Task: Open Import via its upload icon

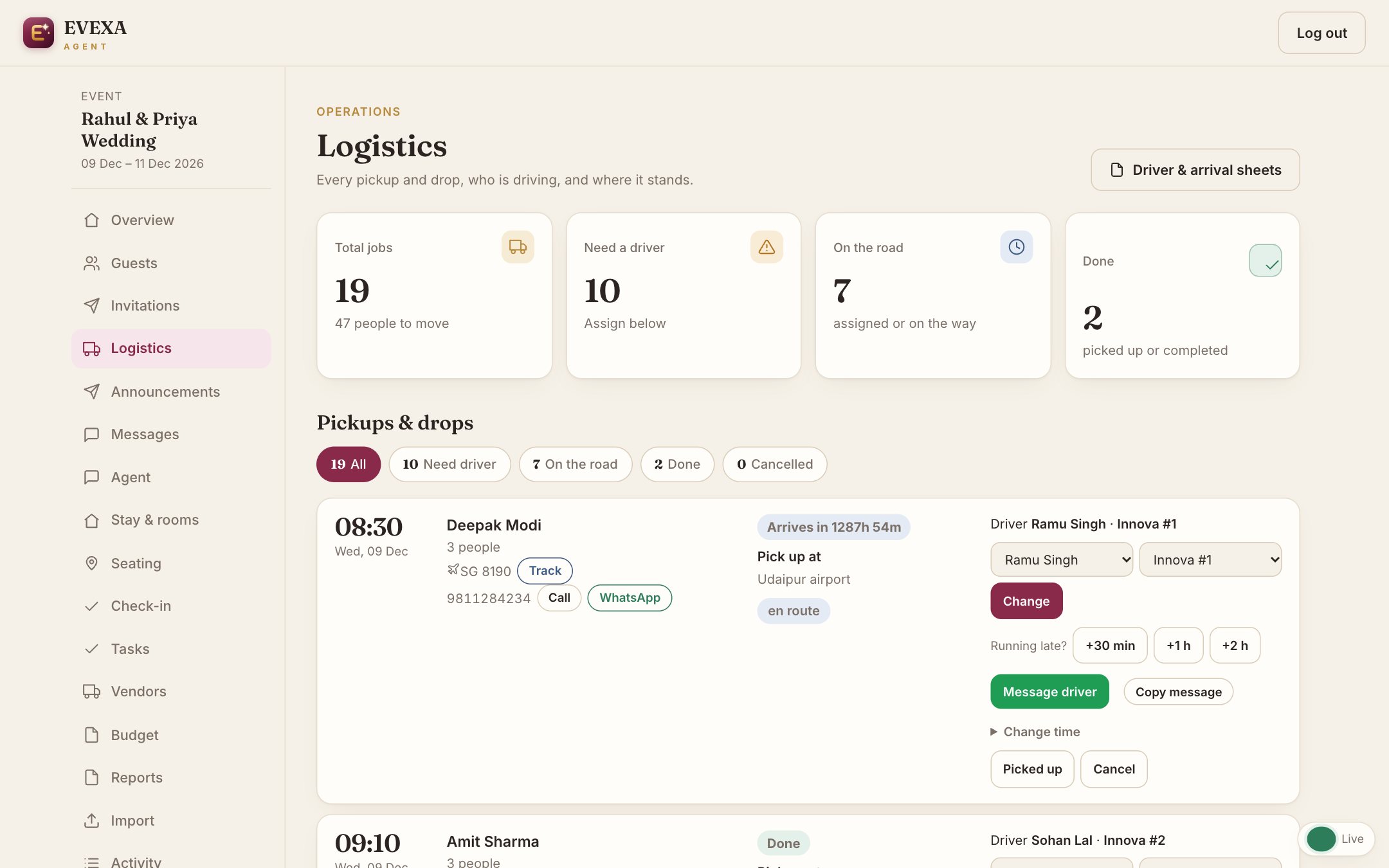Action: (91, 820)
